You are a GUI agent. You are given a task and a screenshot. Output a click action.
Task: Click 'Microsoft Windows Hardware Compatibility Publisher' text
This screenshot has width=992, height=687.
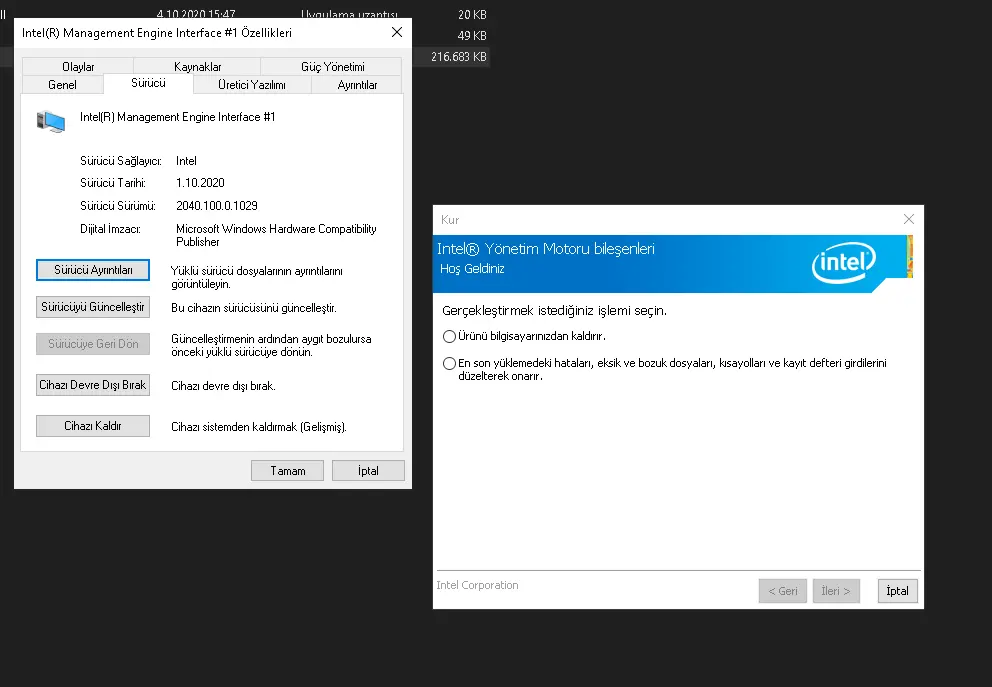pyautogui.click(x=276, y=235)
